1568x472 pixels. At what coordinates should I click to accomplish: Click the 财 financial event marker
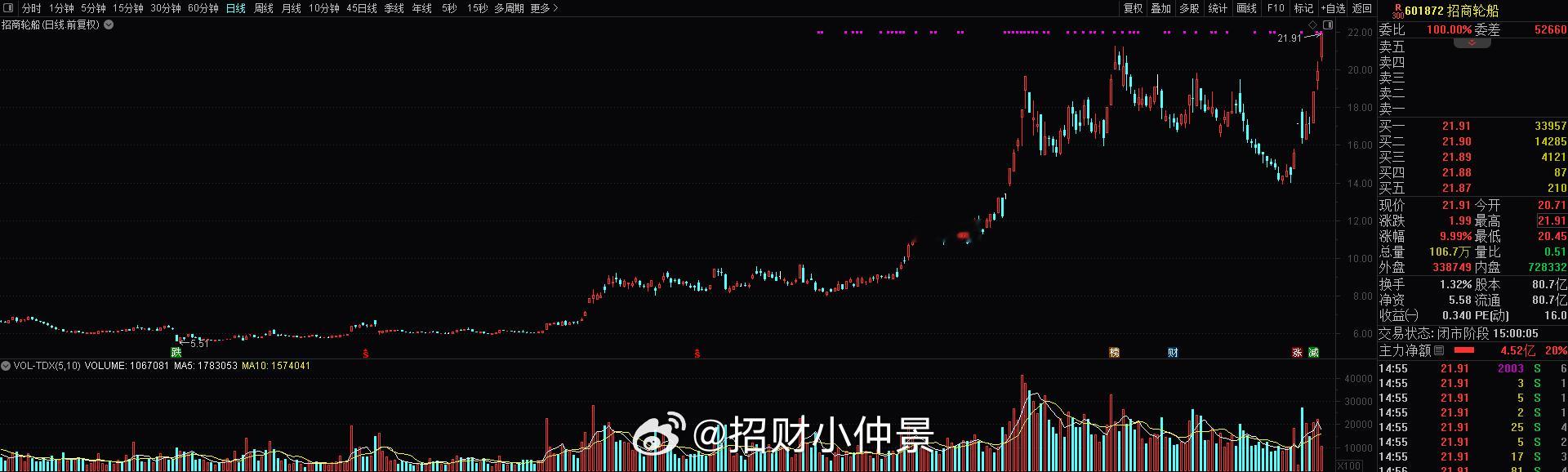1173,353
